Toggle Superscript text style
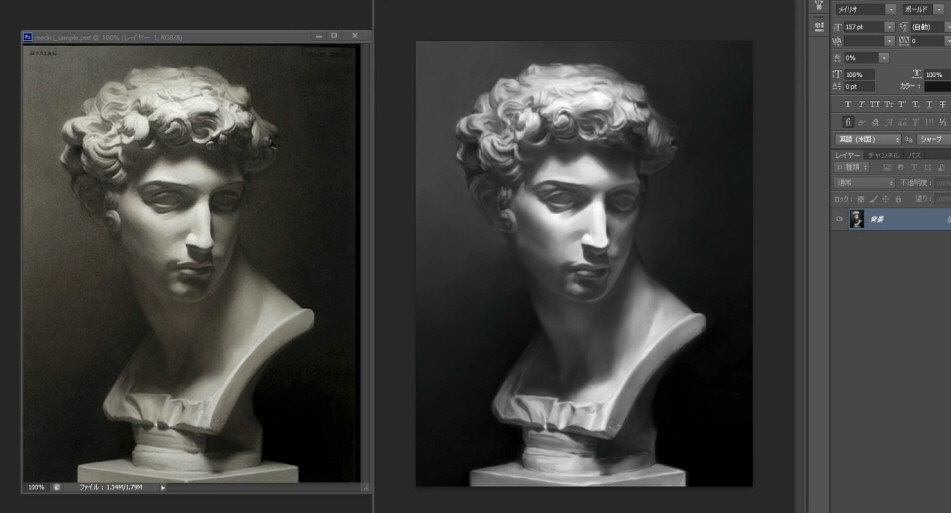This screenshot has height=513, width=951. pyautogui.click(x=902, y=104)
